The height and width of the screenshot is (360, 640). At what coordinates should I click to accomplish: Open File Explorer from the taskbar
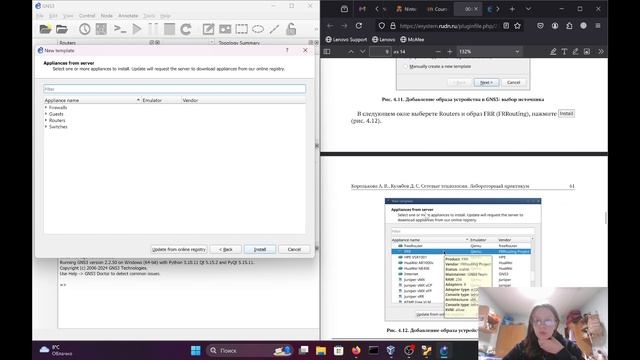pos(321,350)
